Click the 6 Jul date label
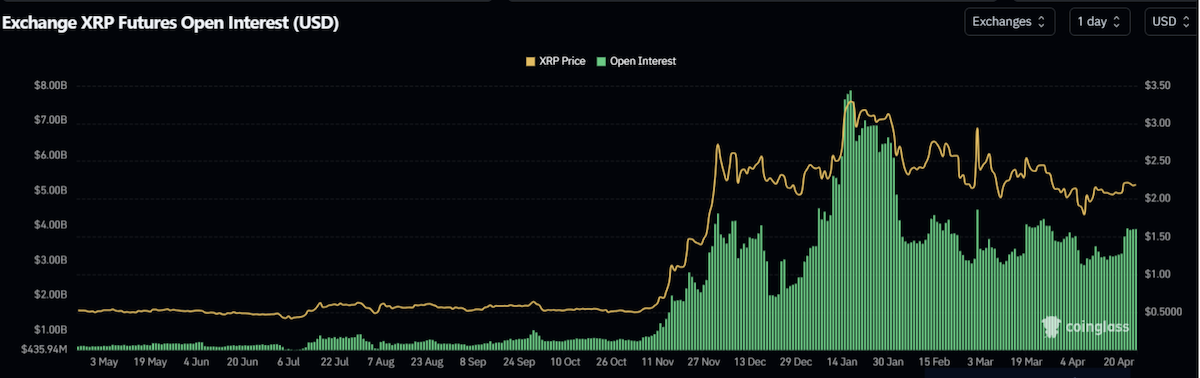Screen dimensions: 1200x378 tap(289, 362)
